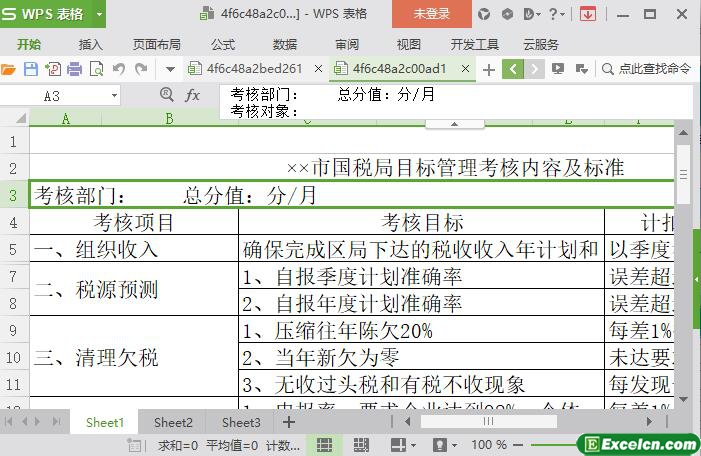The image size is (701, 456).
Task: Click the print preview icon
Action: 97,69
